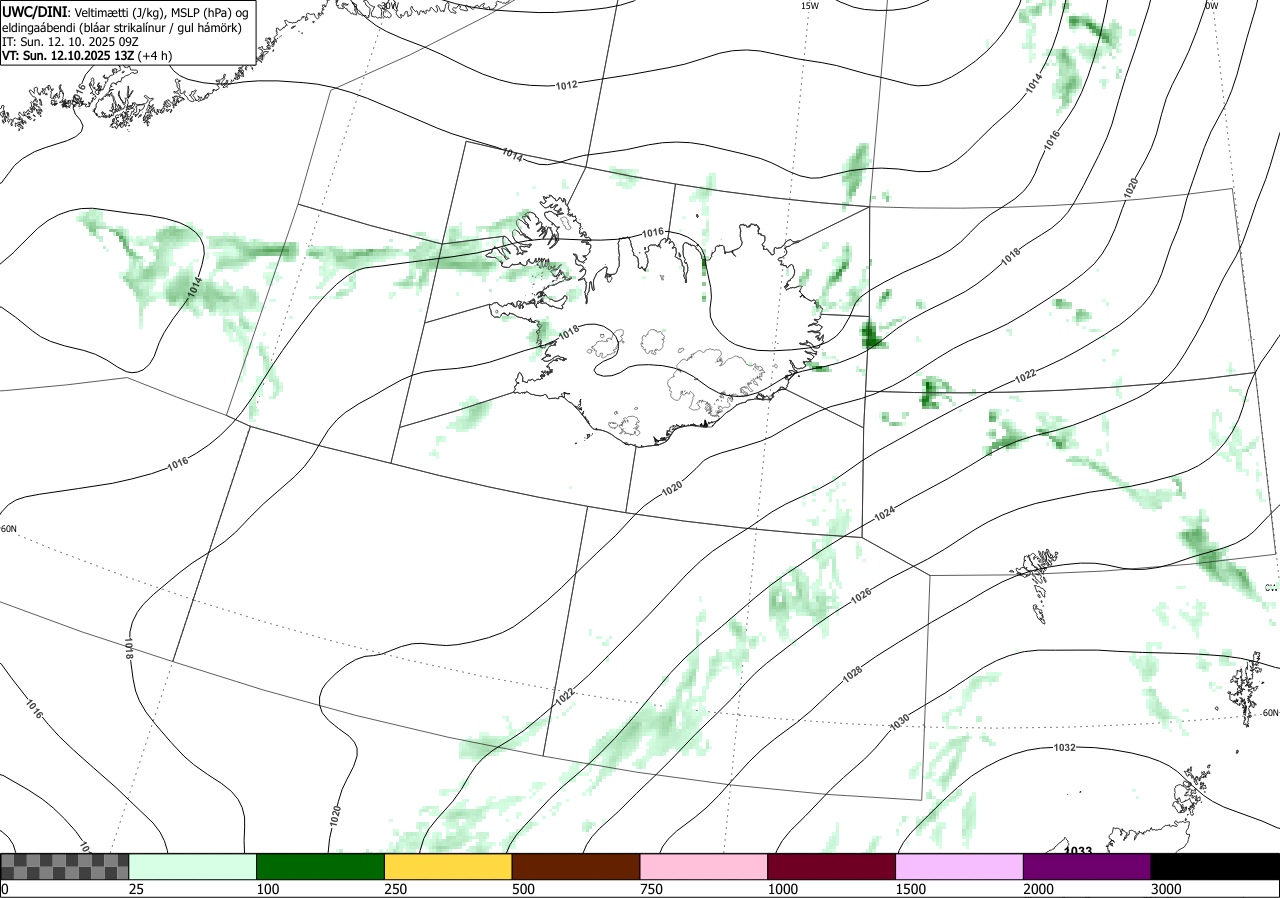
Task: Click the pale green 25–100 legend swatch
Action: [193, 866]
